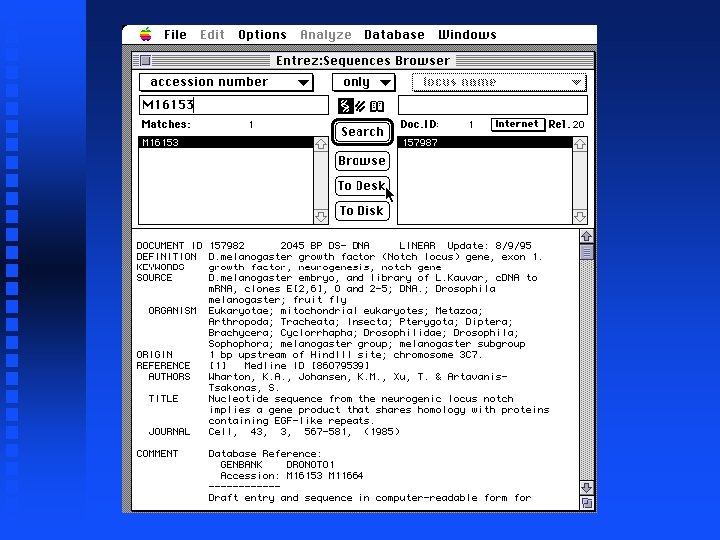Viewport: 720px width, 540px height.
Task: Click the Doc.ID list scroll down arrow
Action: 579,216
